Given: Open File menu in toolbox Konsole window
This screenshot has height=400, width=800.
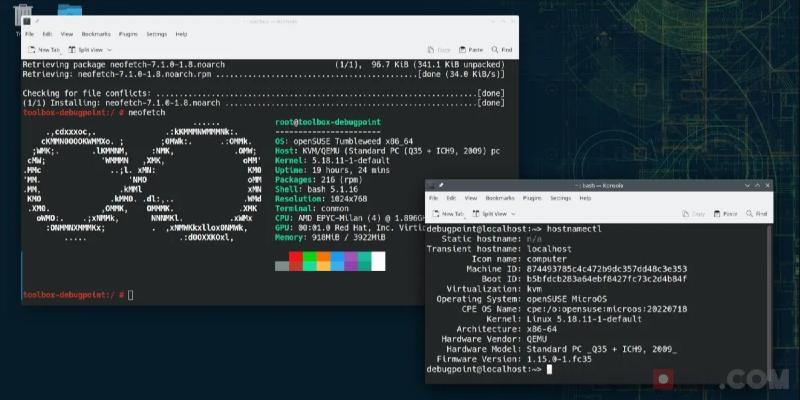Looking at the screenshot, I should [30, 34].
